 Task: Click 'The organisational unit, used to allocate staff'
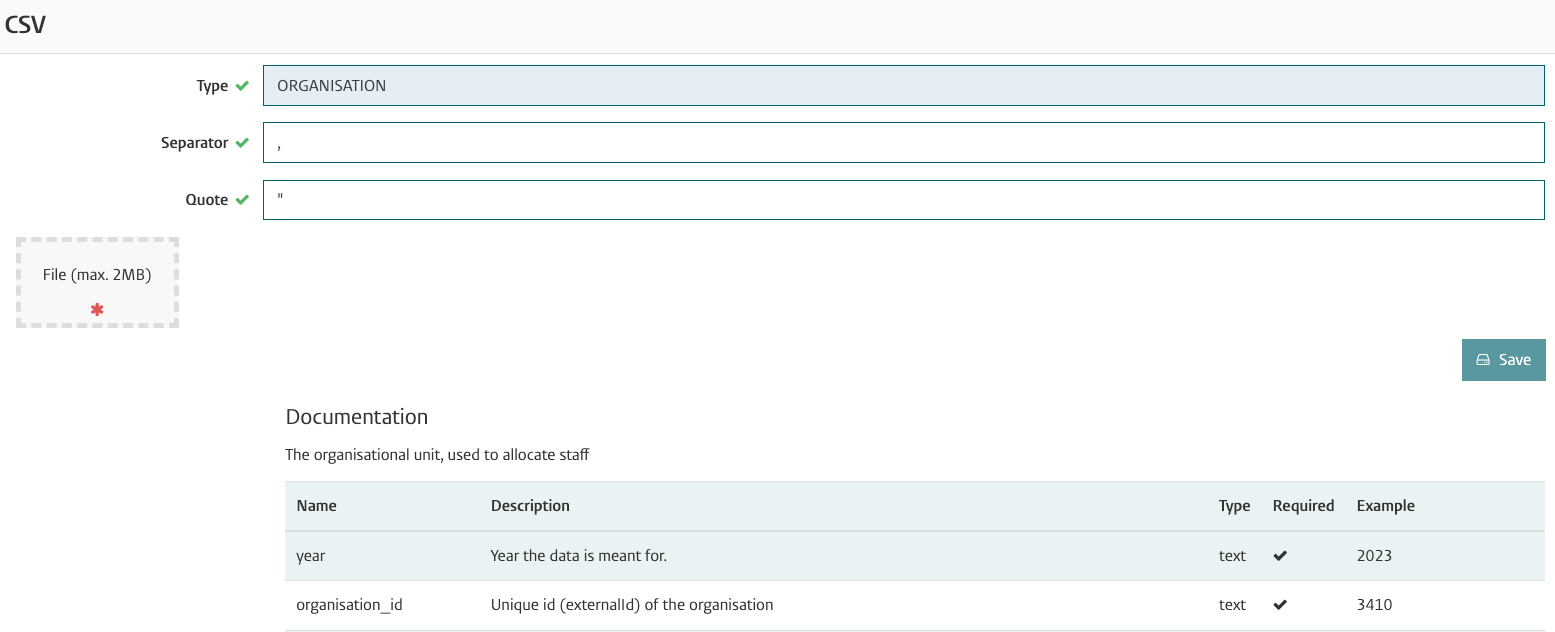(437, 455)
